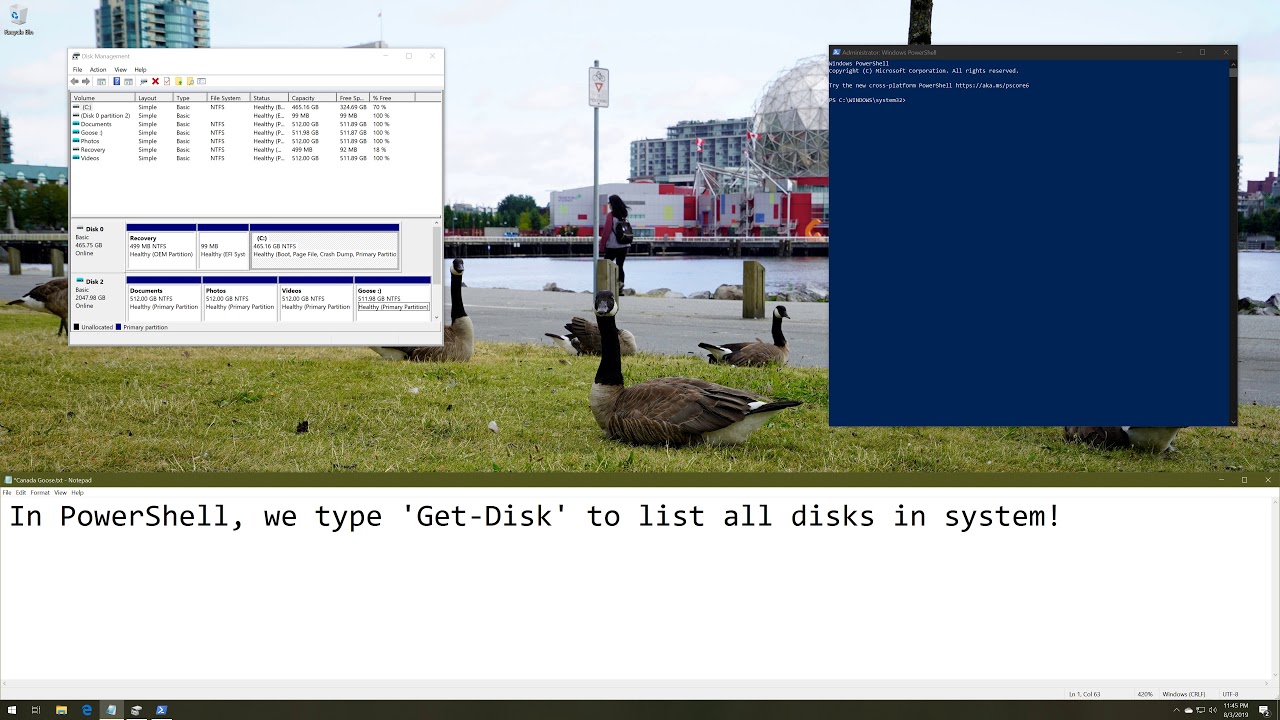Select the (Disk 0 partition 2) volume row
The height and width of the screenshot is (720, 1280).
click(255, 116)
